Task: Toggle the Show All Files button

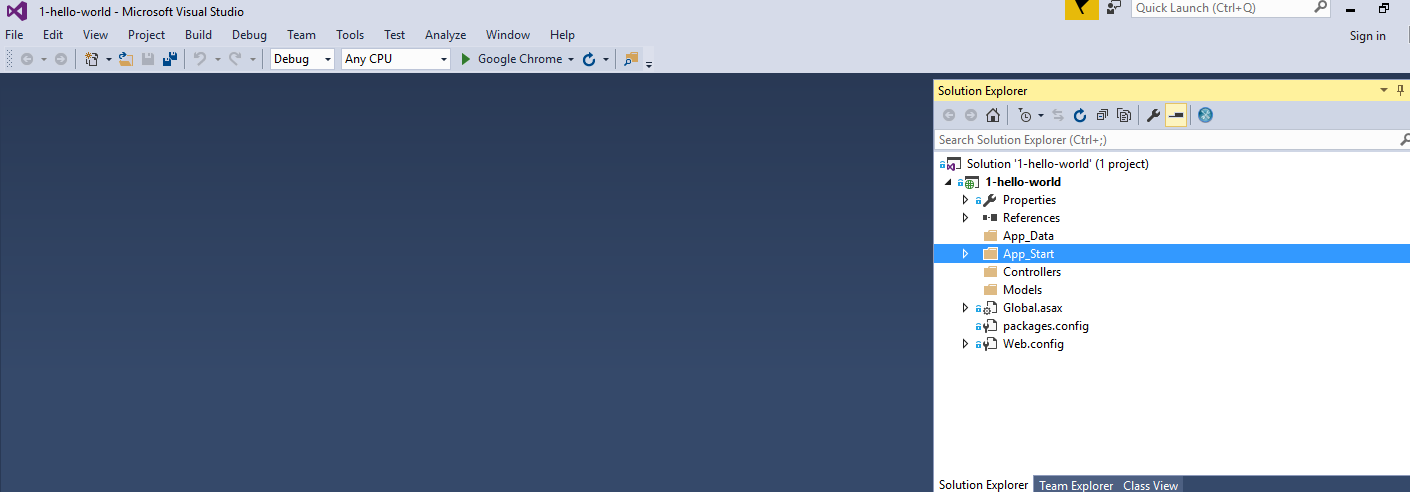Action: point(1124,115)
